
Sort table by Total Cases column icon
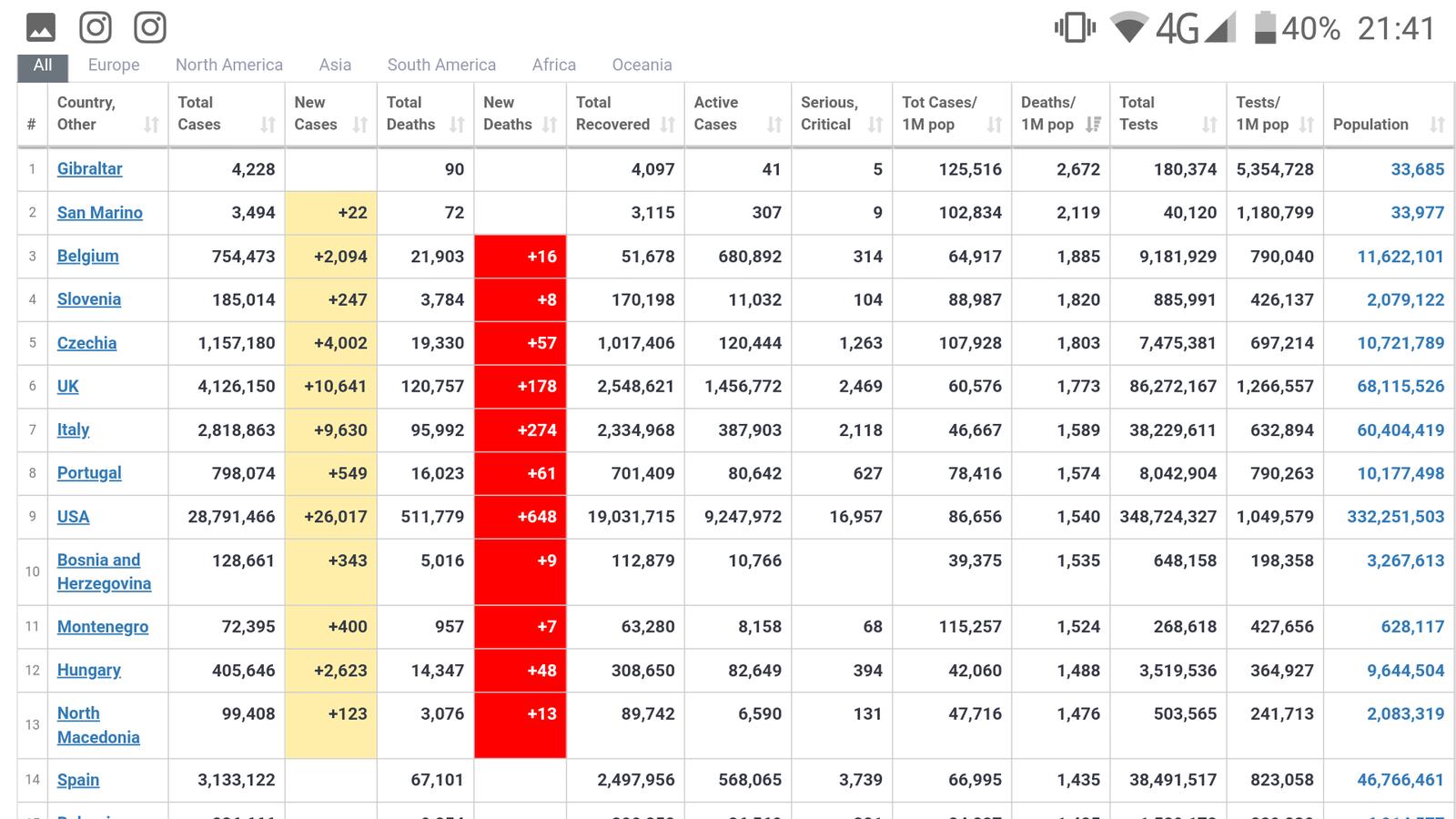click(268, 125)
